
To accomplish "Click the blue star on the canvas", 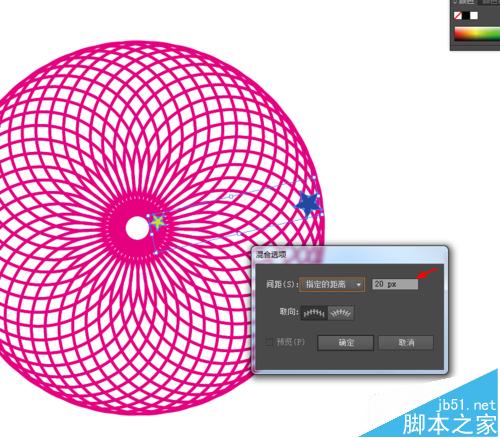I will tap(308, 203).
